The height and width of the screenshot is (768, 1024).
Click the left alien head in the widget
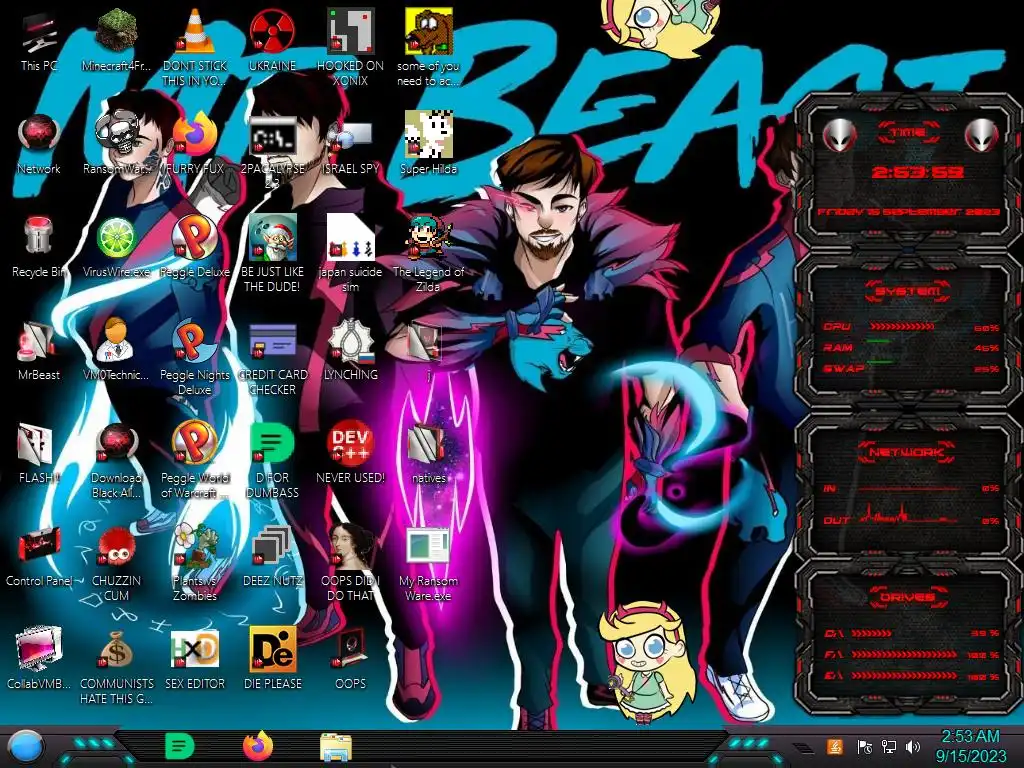click(840, 135)
